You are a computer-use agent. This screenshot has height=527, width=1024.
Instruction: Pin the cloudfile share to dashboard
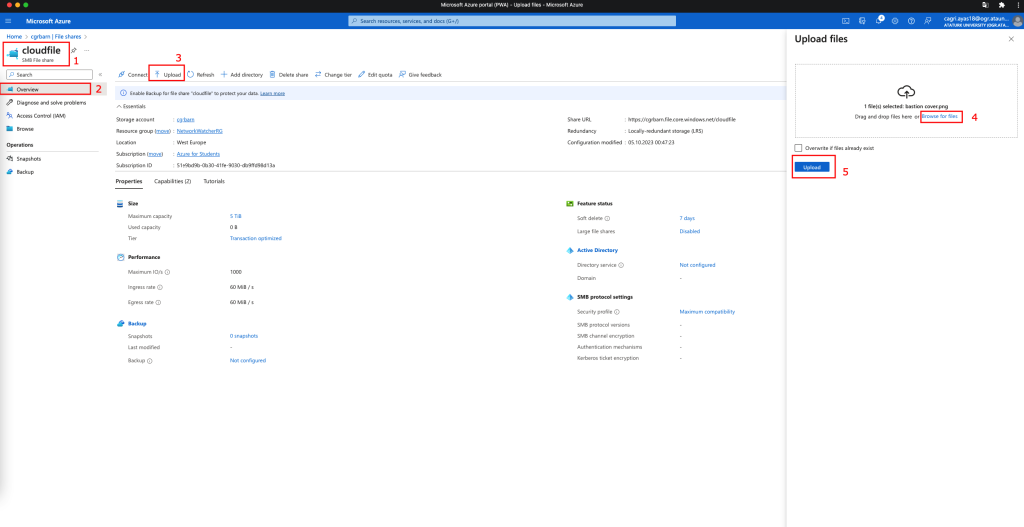point(74,50)
